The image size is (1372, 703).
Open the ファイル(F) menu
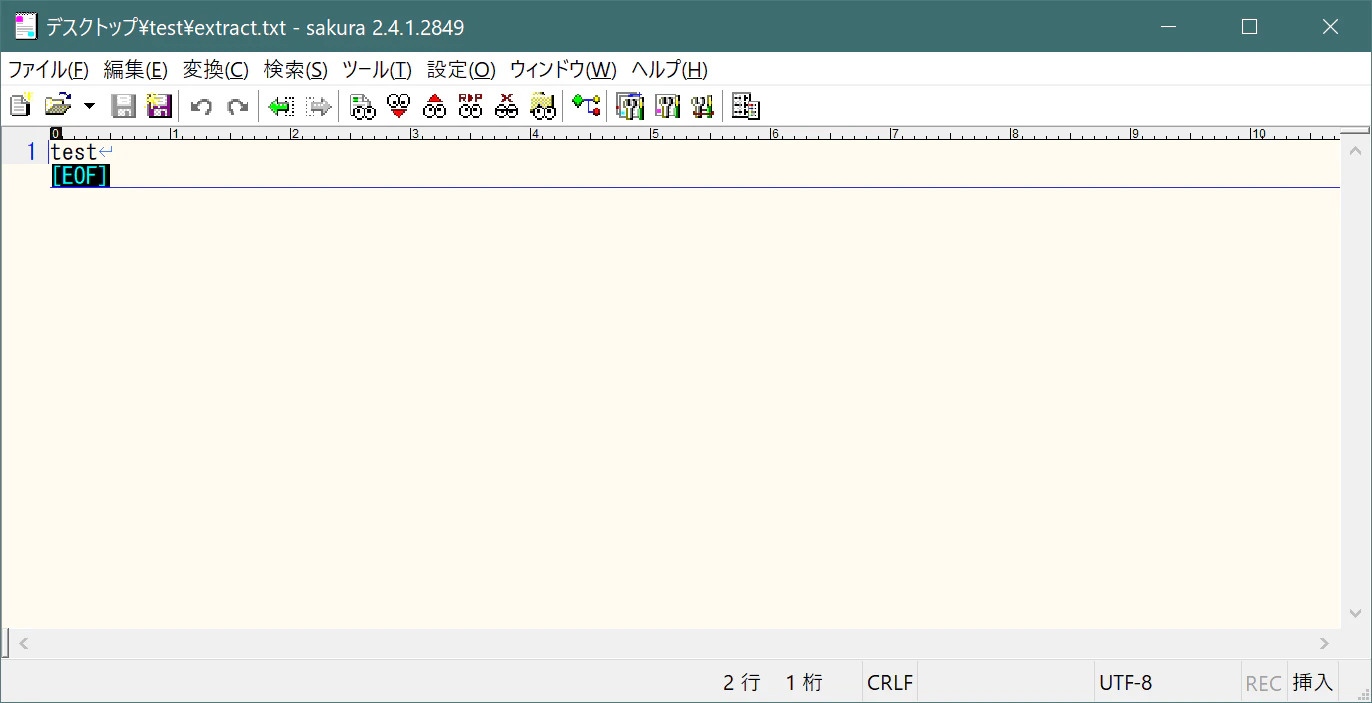pos(48,70)
